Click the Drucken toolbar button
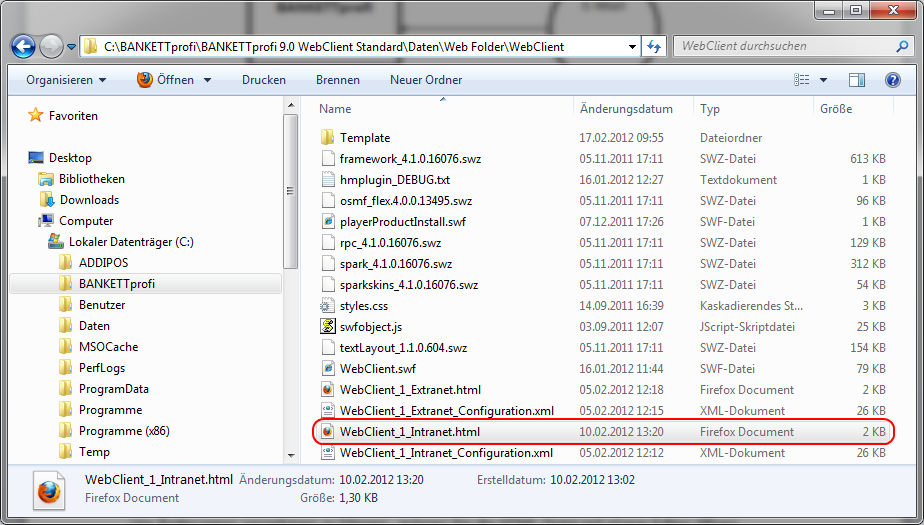This screenshot has width=924, height=525. point(263,80)
